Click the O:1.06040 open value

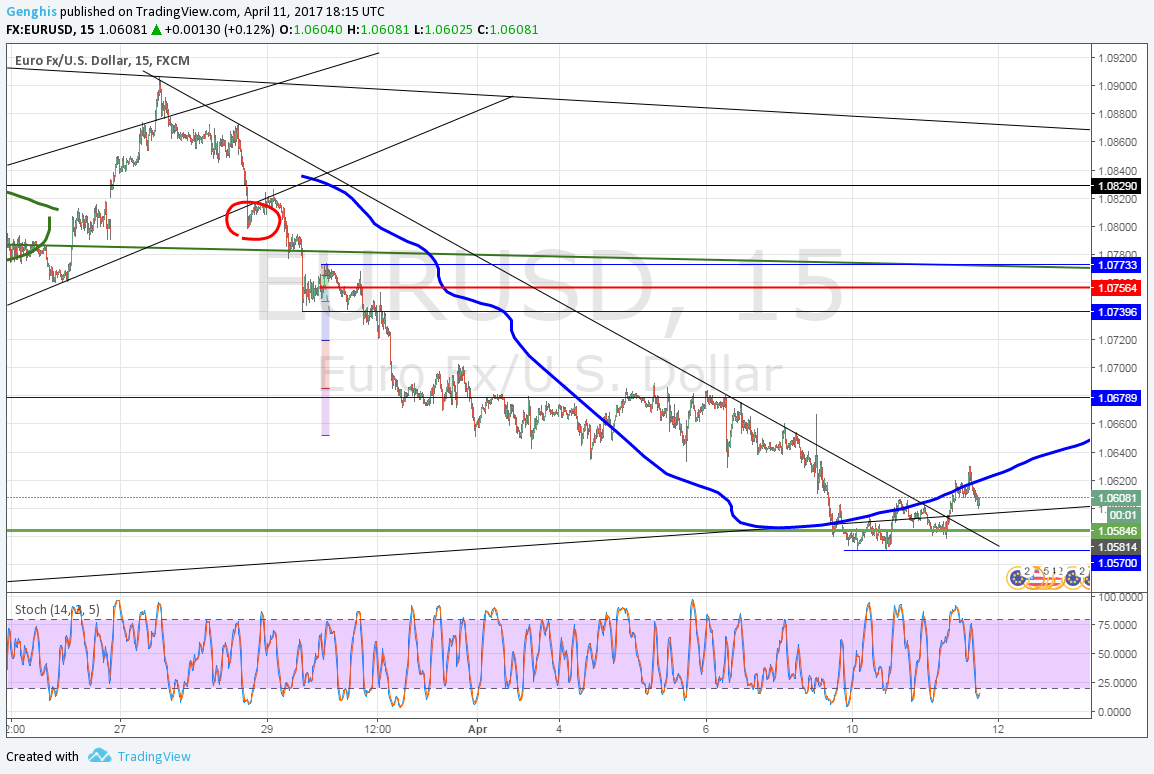tap(311, 29)
